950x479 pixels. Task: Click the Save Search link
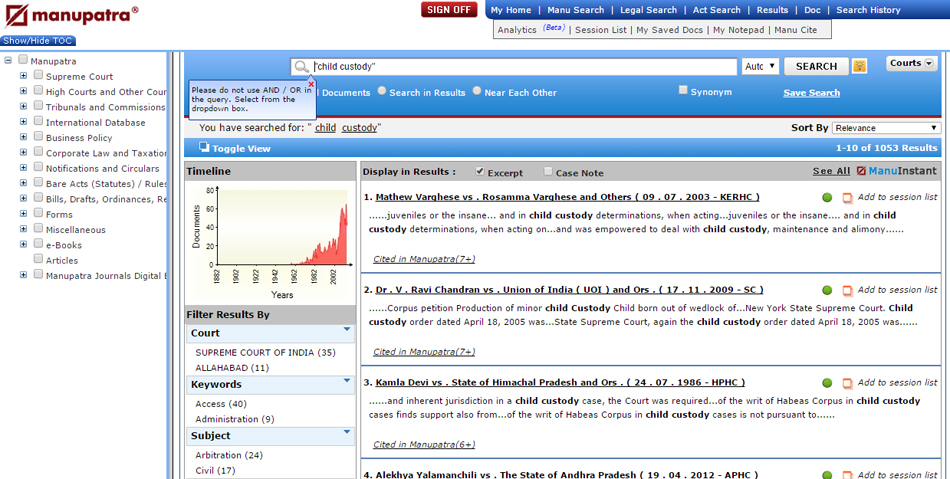point(811,93)
